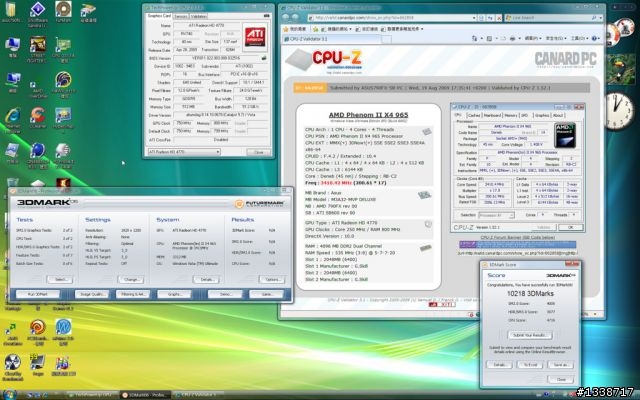Select the Graphics Card tab in GPU-Z
The image size is (640, 400).
tap(159, 16)
